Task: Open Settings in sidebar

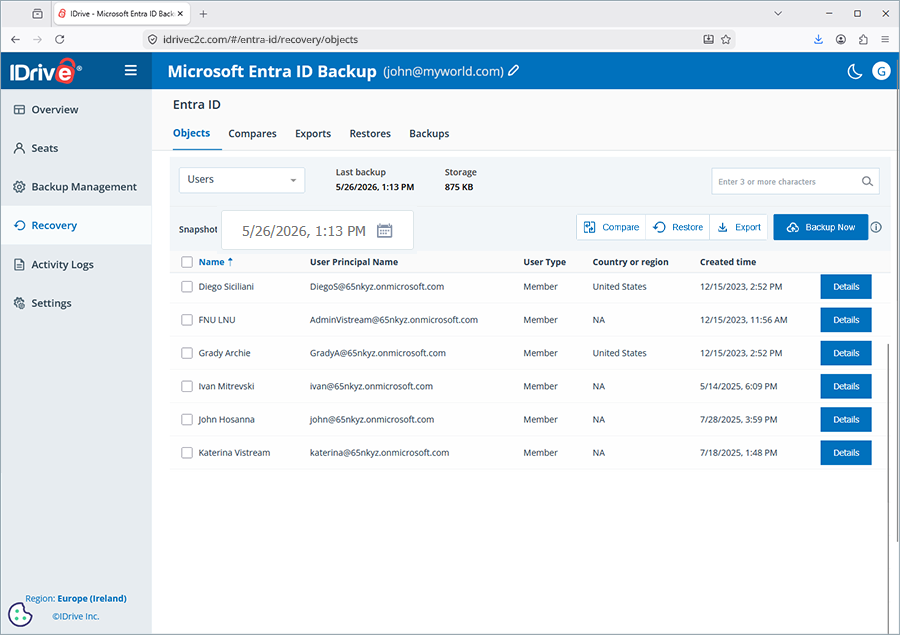Action: click(x=76, y=303)
